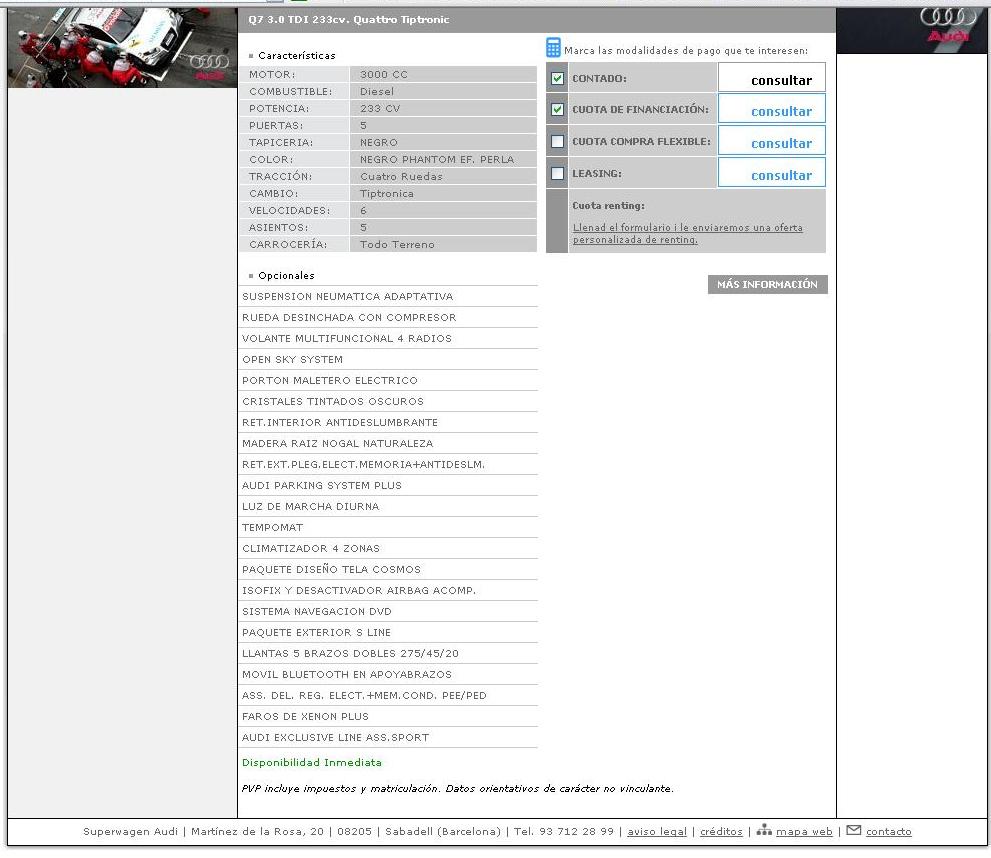This screenshot has height=858, width=991.
Task: Click the Cuatro Ruedas traction value
Action: pos(401,177)
